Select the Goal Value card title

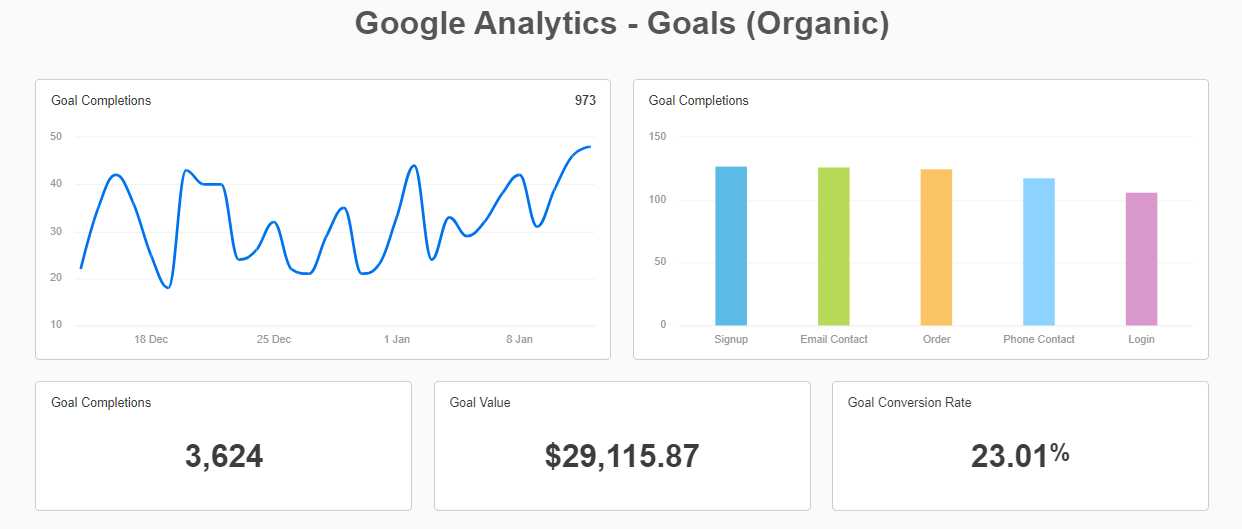pyautogui.click(x=480, y=402)
